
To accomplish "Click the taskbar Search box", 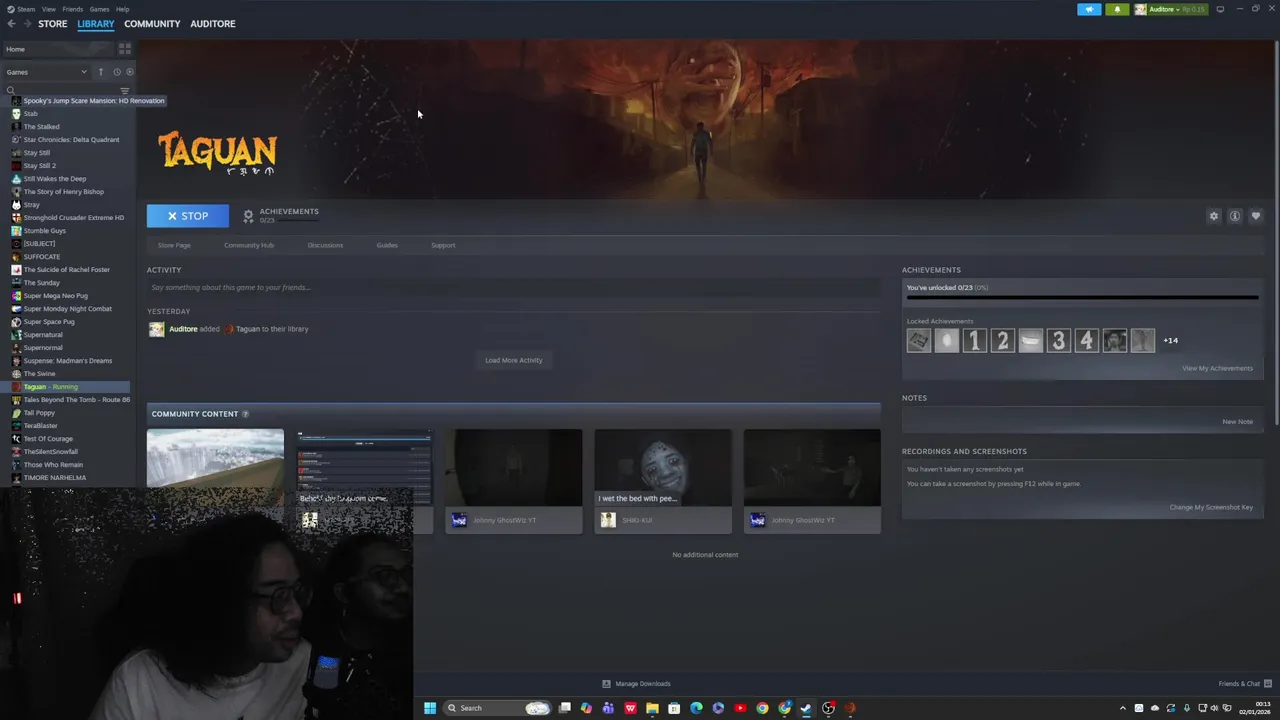I will [498, 708].
